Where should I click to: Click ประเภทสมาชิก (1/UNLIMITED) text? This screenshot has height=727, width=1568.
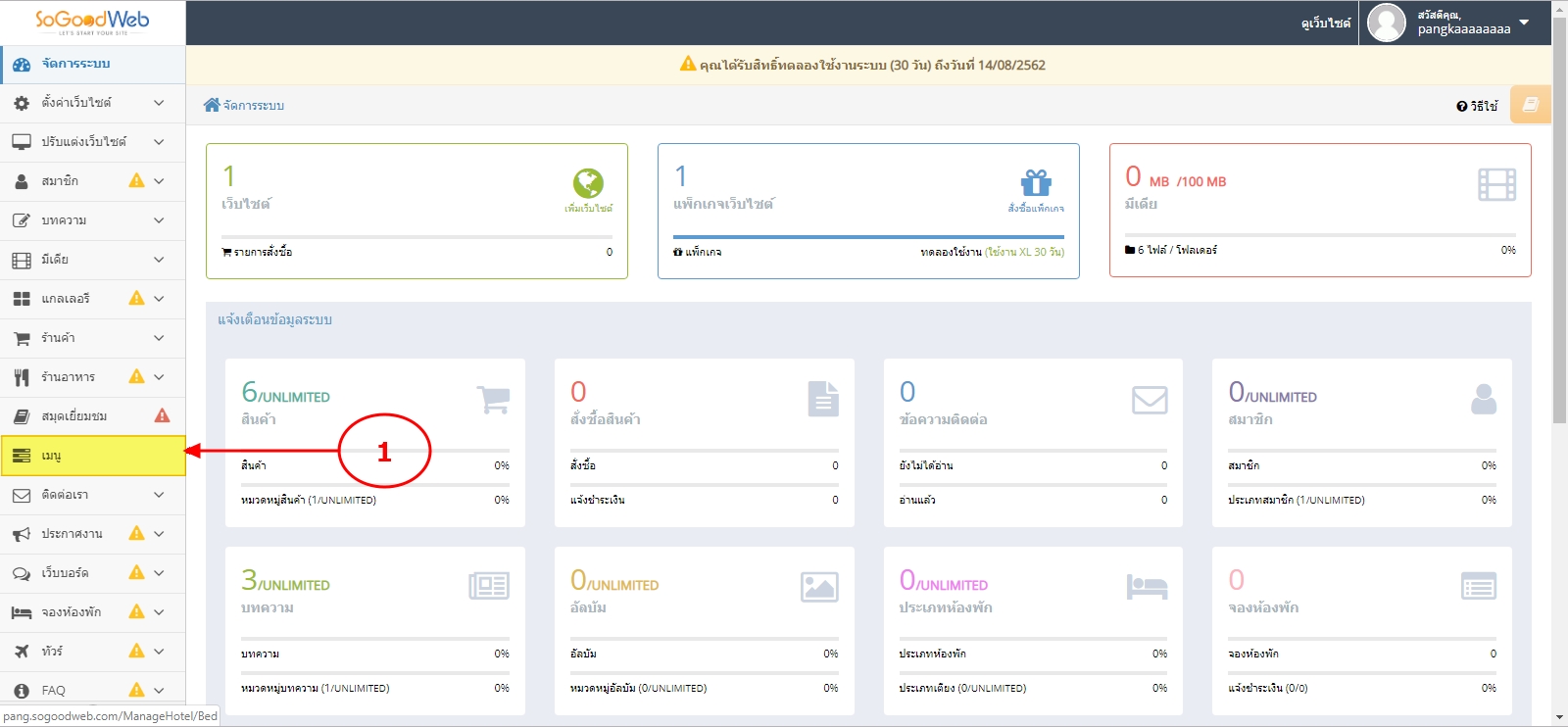(1297, 500)
